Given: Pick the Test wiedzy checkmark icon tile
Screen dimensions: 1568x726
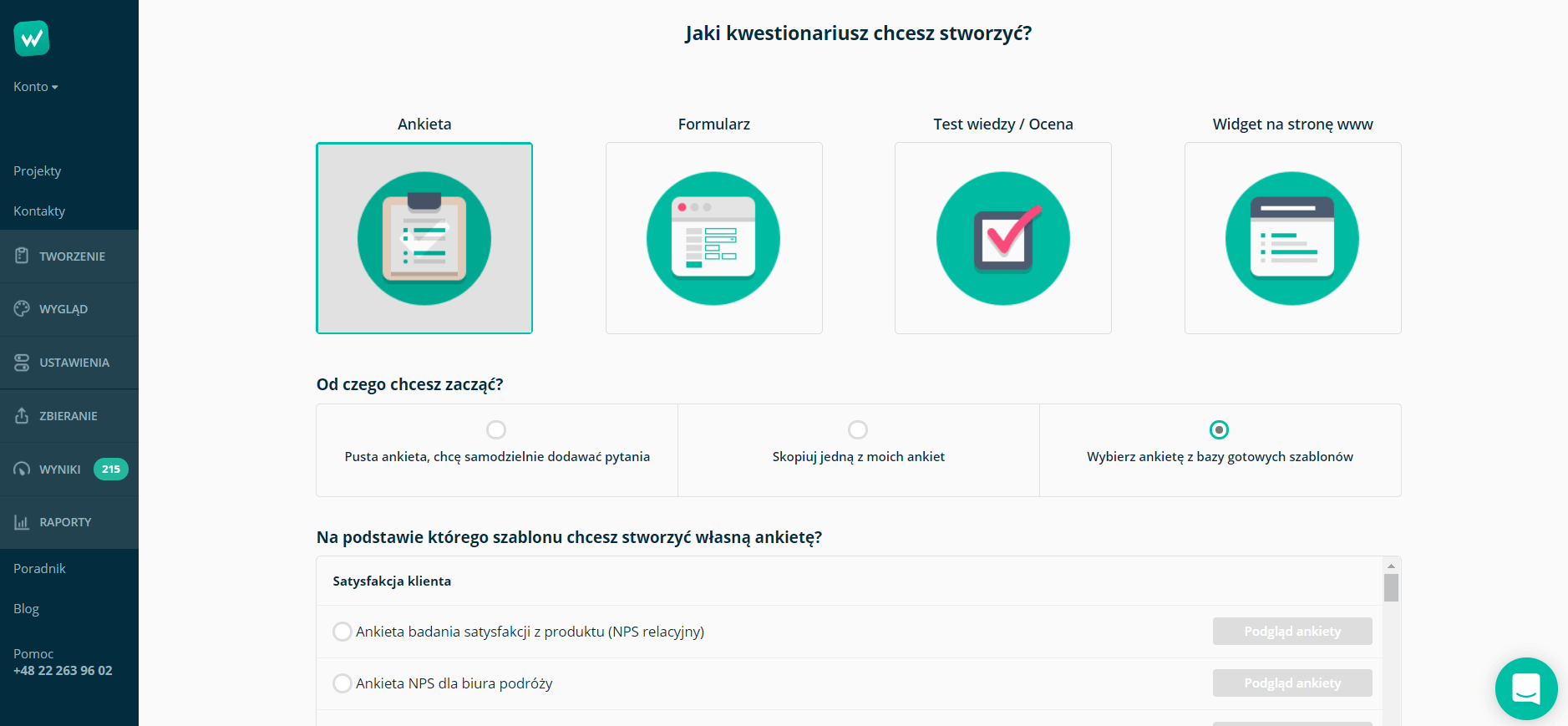Looking at the screenshot, I should (1003, 238).
